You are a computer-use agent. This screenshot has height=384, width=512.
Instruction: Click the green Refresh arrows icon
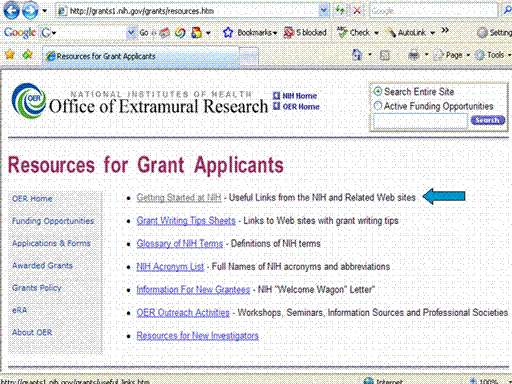click(340, 11)
